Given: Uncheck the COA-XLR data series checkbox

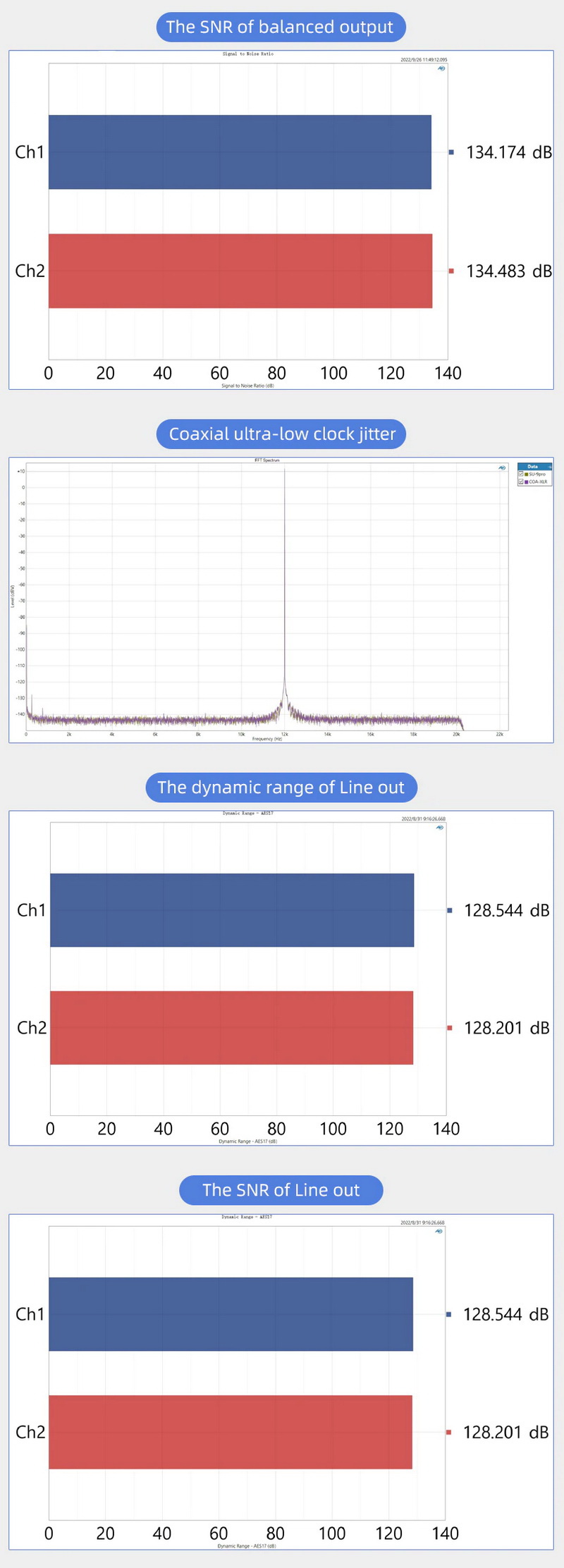Looking at the screenshot, I should 521,482.
